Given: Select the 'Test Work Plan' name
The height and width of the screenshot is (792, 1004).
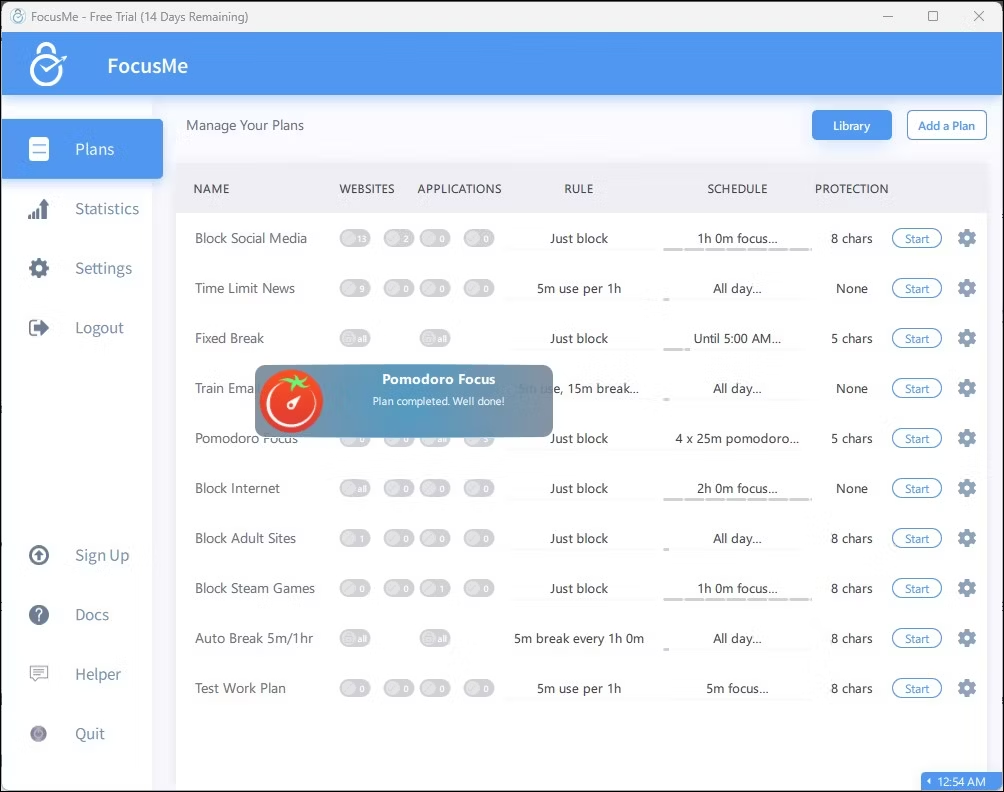Looking at the screenshot, I should point(240,688).
